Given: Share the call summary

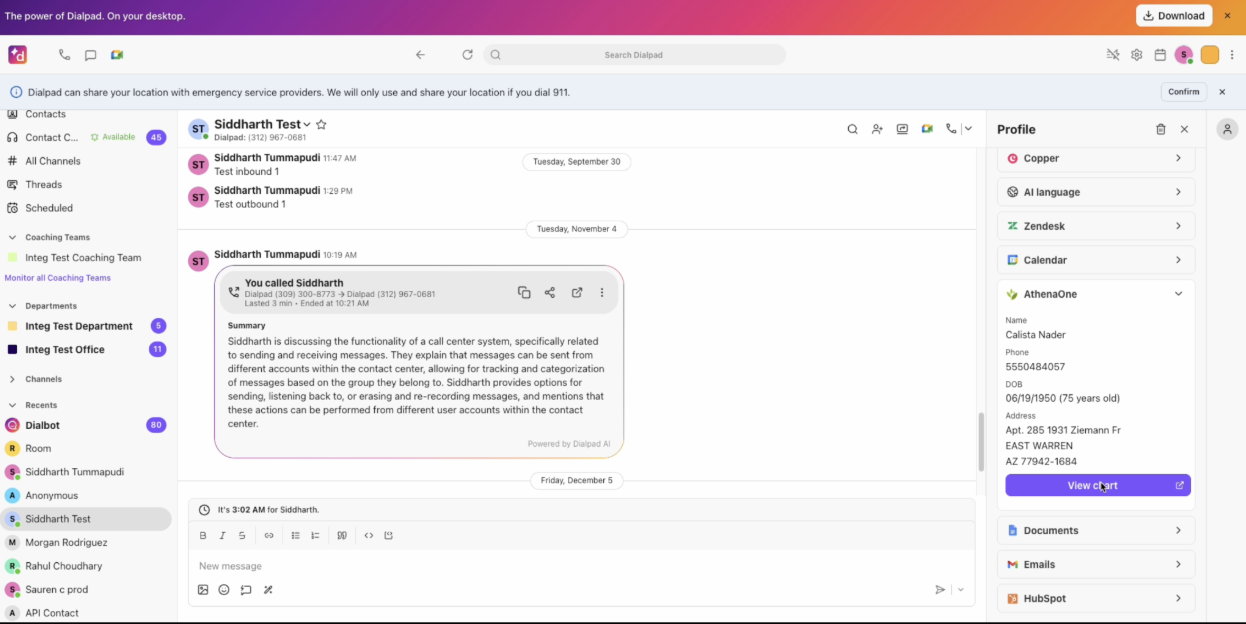Looking at the screenshot, I should 550,292.
